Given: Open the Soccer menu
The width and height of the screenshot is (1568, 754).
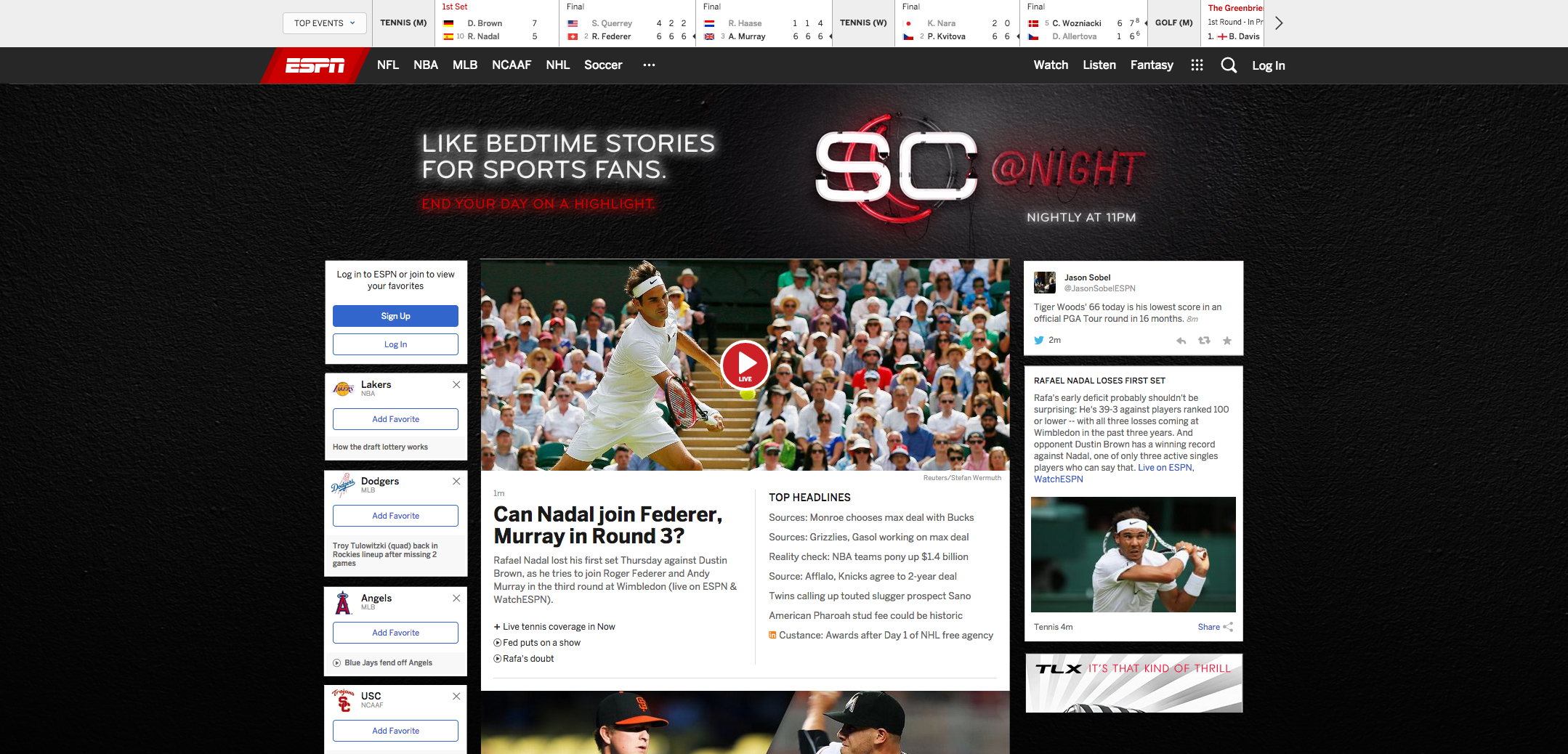Looking at the screenshot, I should [x=603, y=65].
